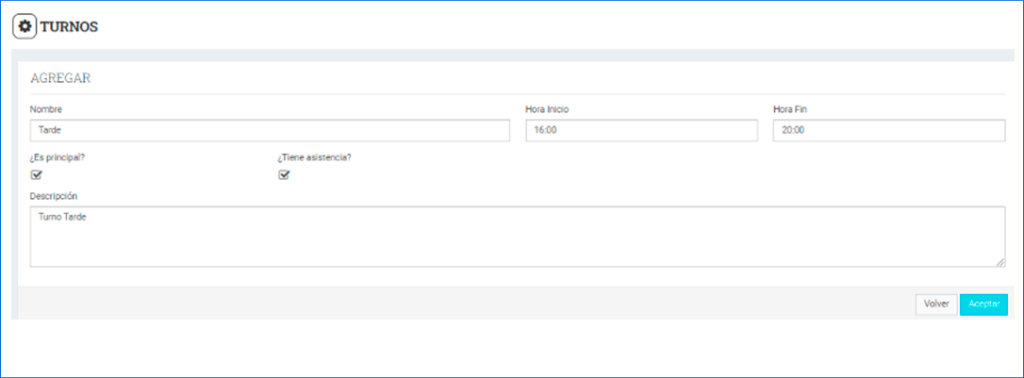Click the ¿Tiene asistencia? label text
The width and height of the screenshot is (1024, 378).
[314, 157]
